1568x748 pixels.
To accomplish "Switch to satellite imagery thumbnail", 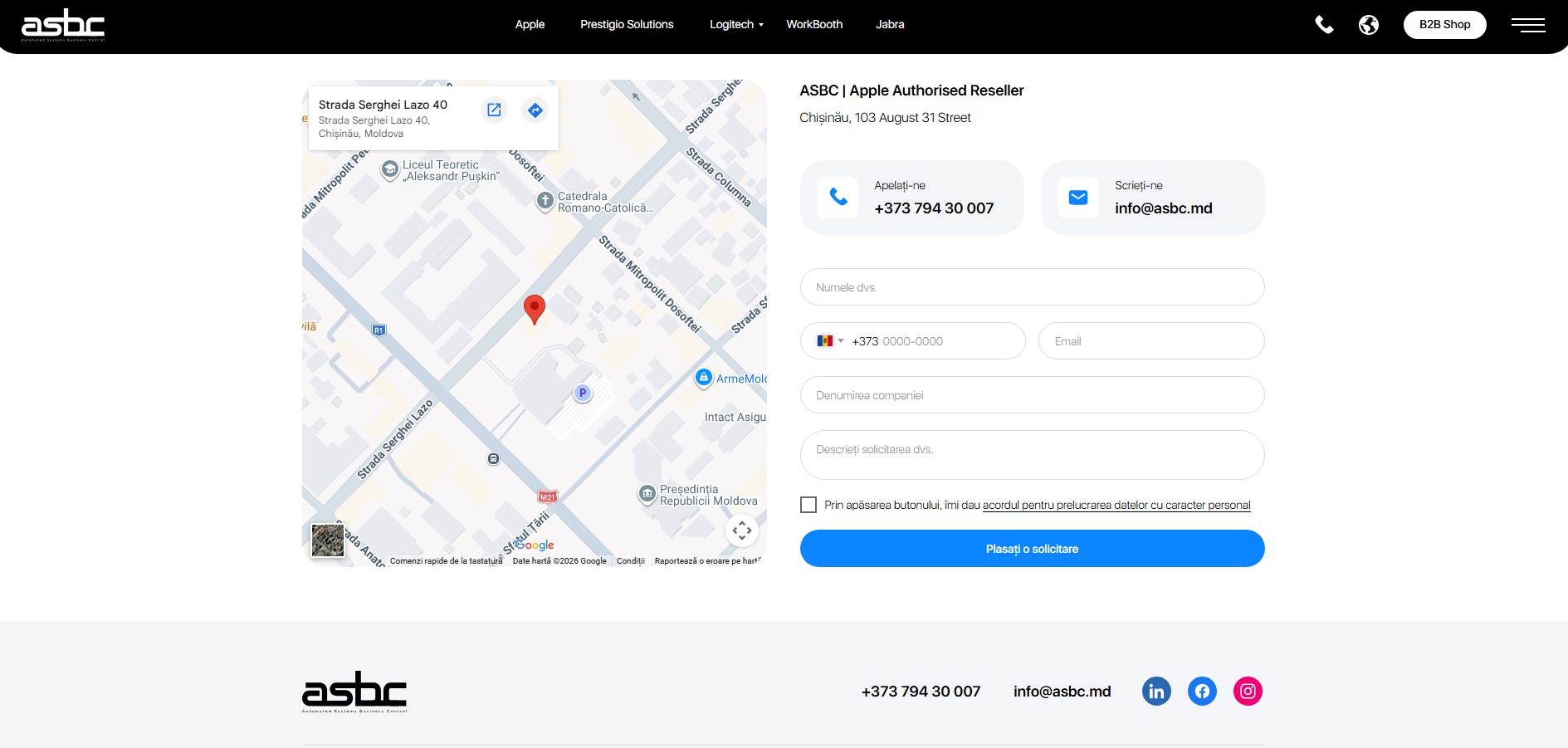I will (328, 540).
